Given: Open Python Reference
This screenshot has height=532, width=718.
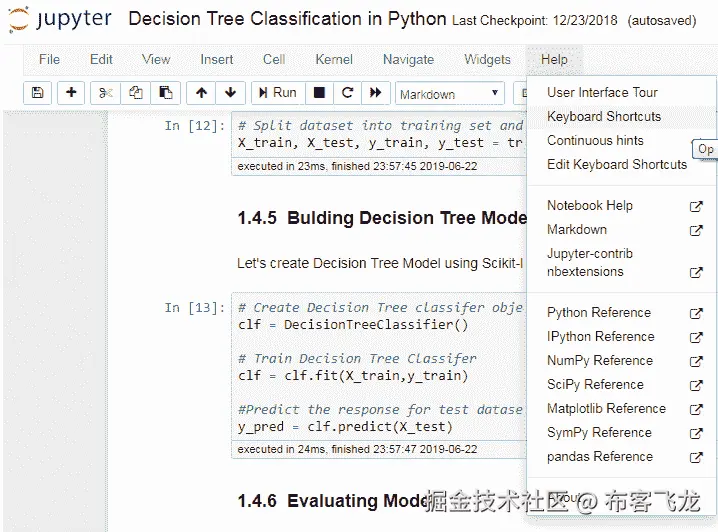Looking at the screenshot, I should (599, 313).
